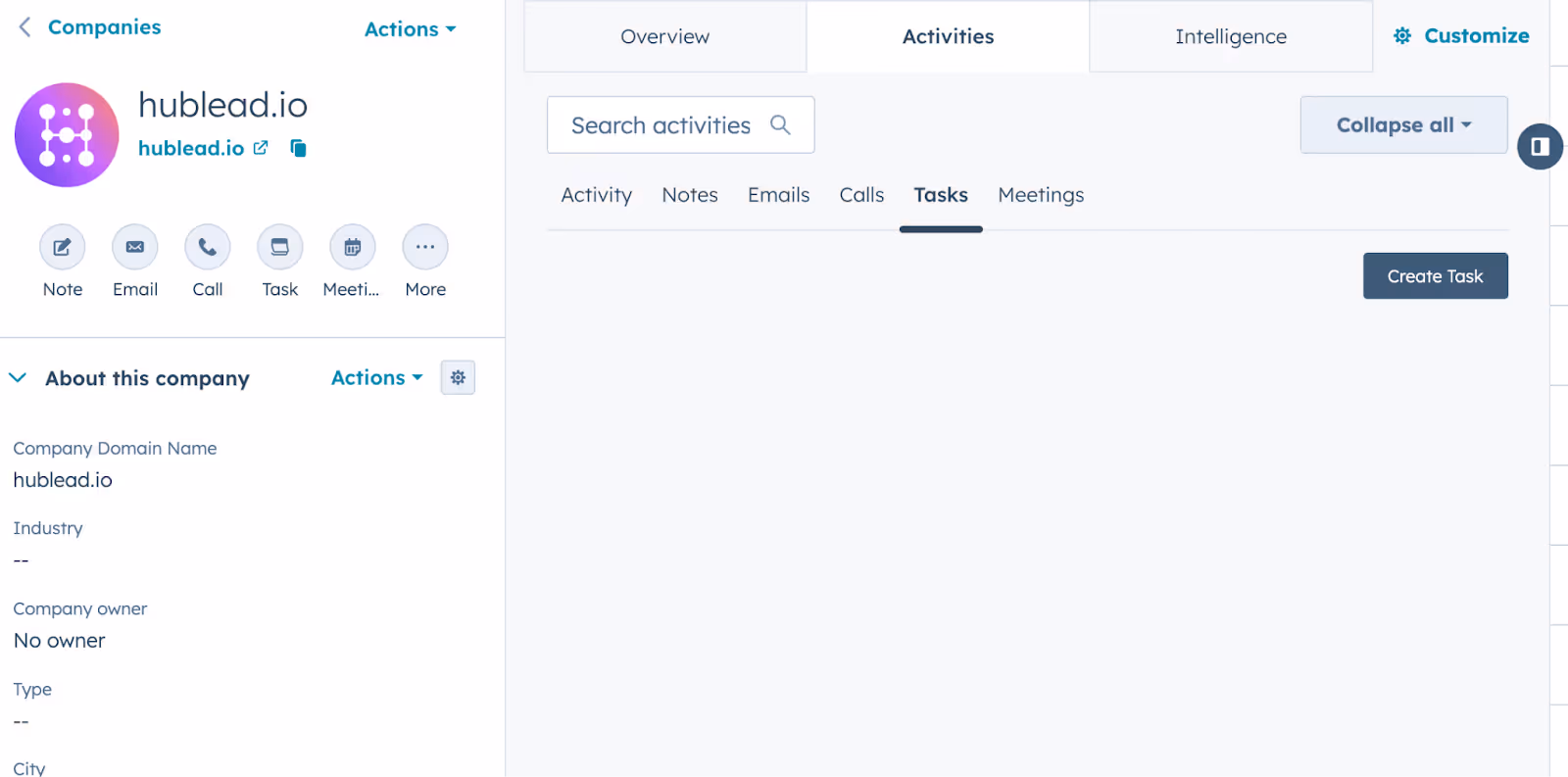Image resolution: width=1568 pixels, height=777 pixels.
Task: Show the Emails filter tab
Action: tap(779, 195)
